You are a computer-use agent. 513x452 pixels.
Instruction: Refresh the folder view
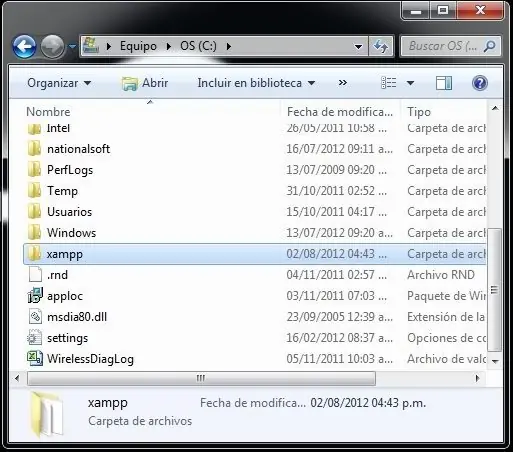coord(381,46)
